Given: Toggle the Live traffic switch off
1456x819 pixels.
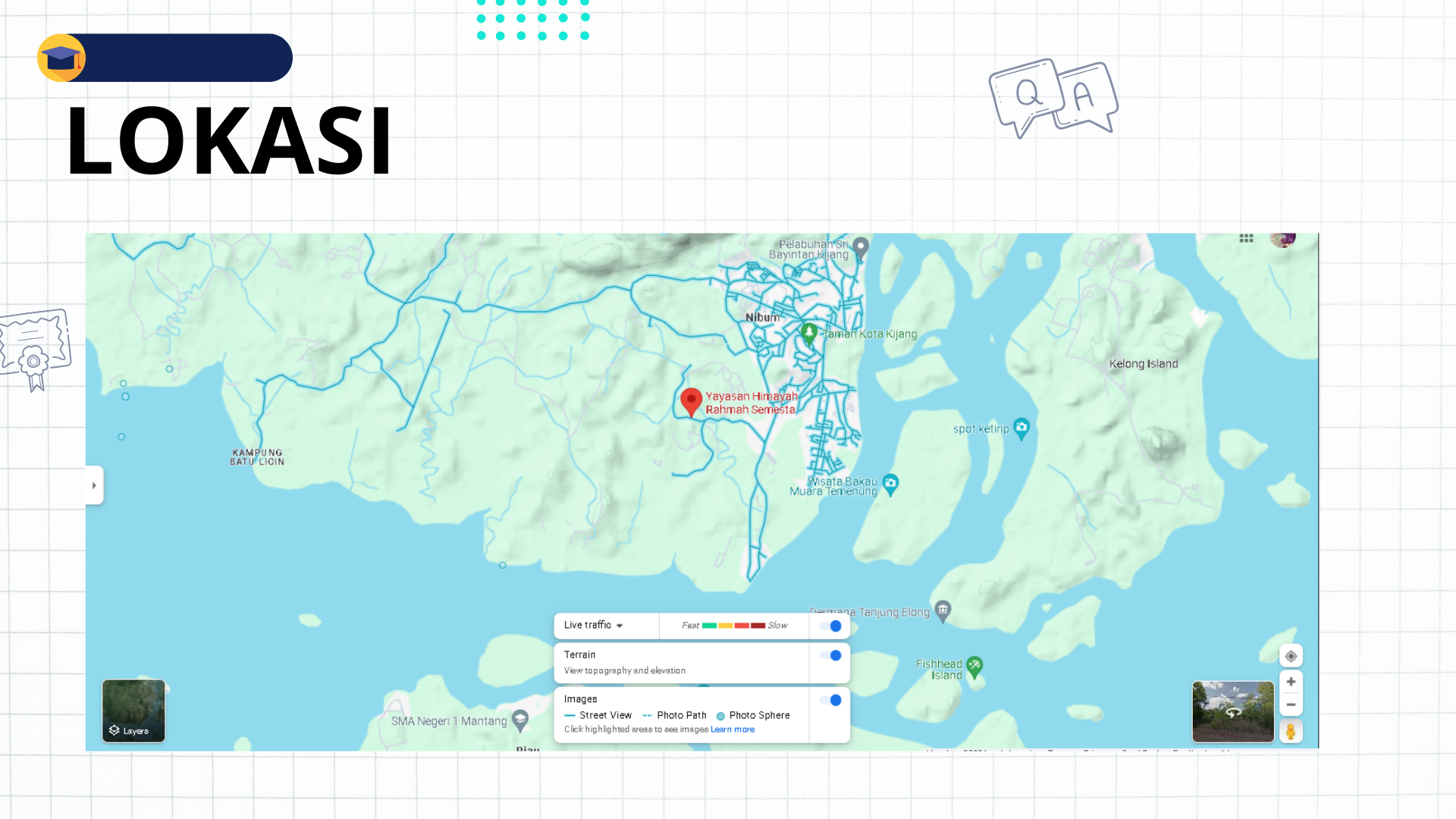Looking at the screenshot, I should 831,626.
